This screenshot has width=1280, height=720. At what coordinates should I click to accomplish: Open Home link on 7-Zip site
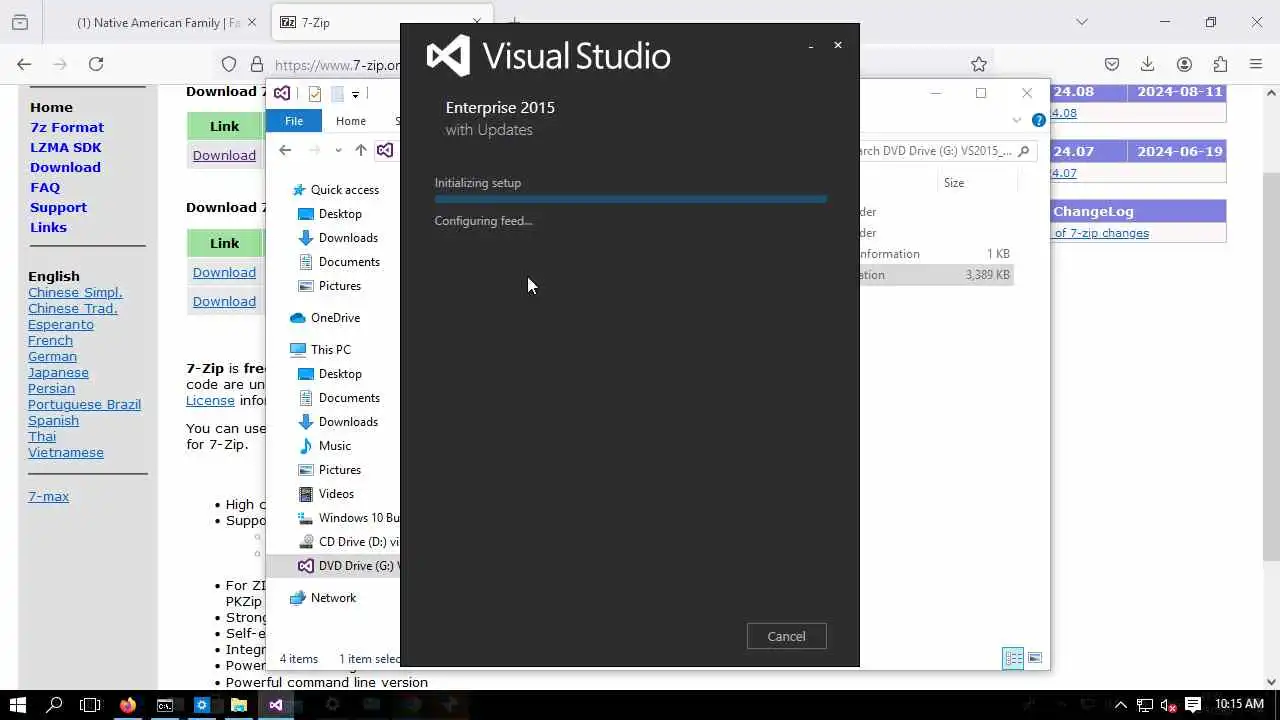coord(51,107)
